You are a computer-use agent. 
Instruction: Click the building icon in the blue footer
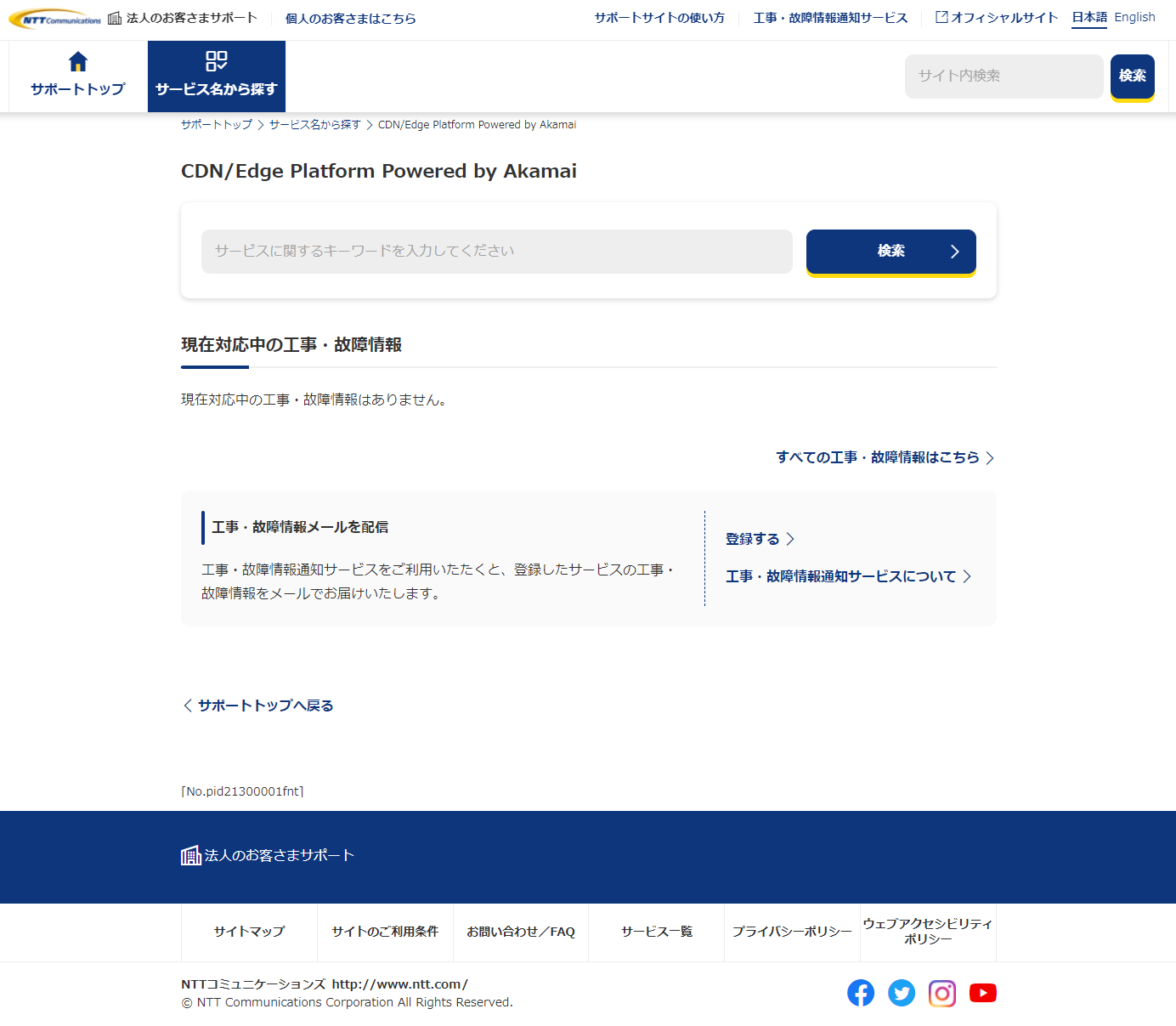tap(191, 856)
